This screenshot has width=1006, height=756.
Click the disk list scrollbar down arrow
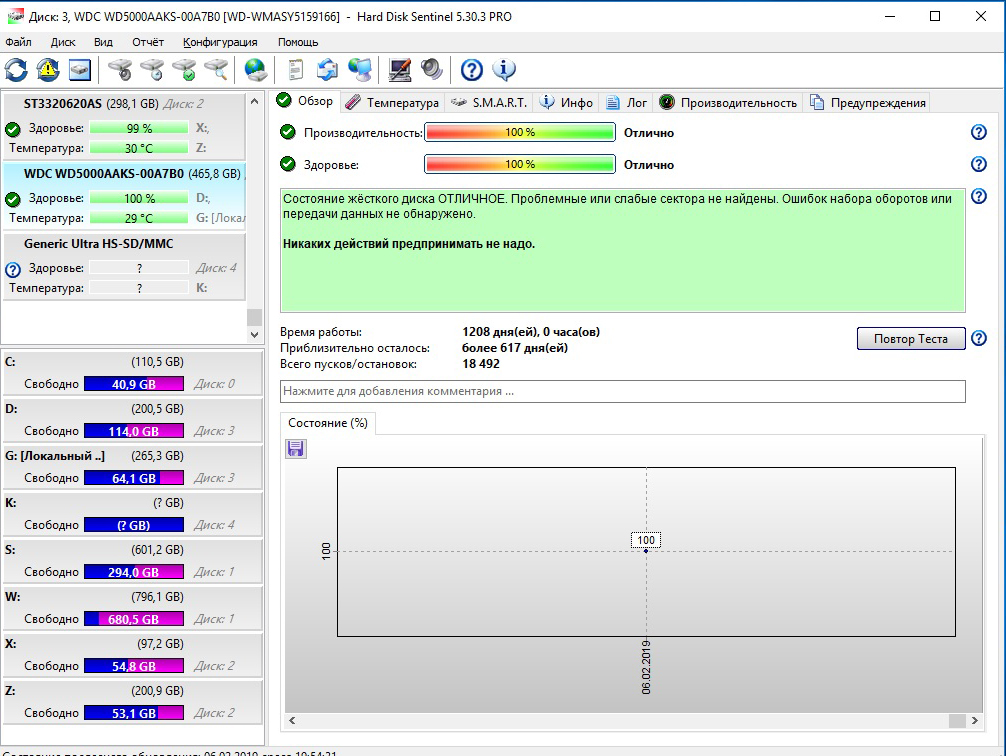(254, 334)
